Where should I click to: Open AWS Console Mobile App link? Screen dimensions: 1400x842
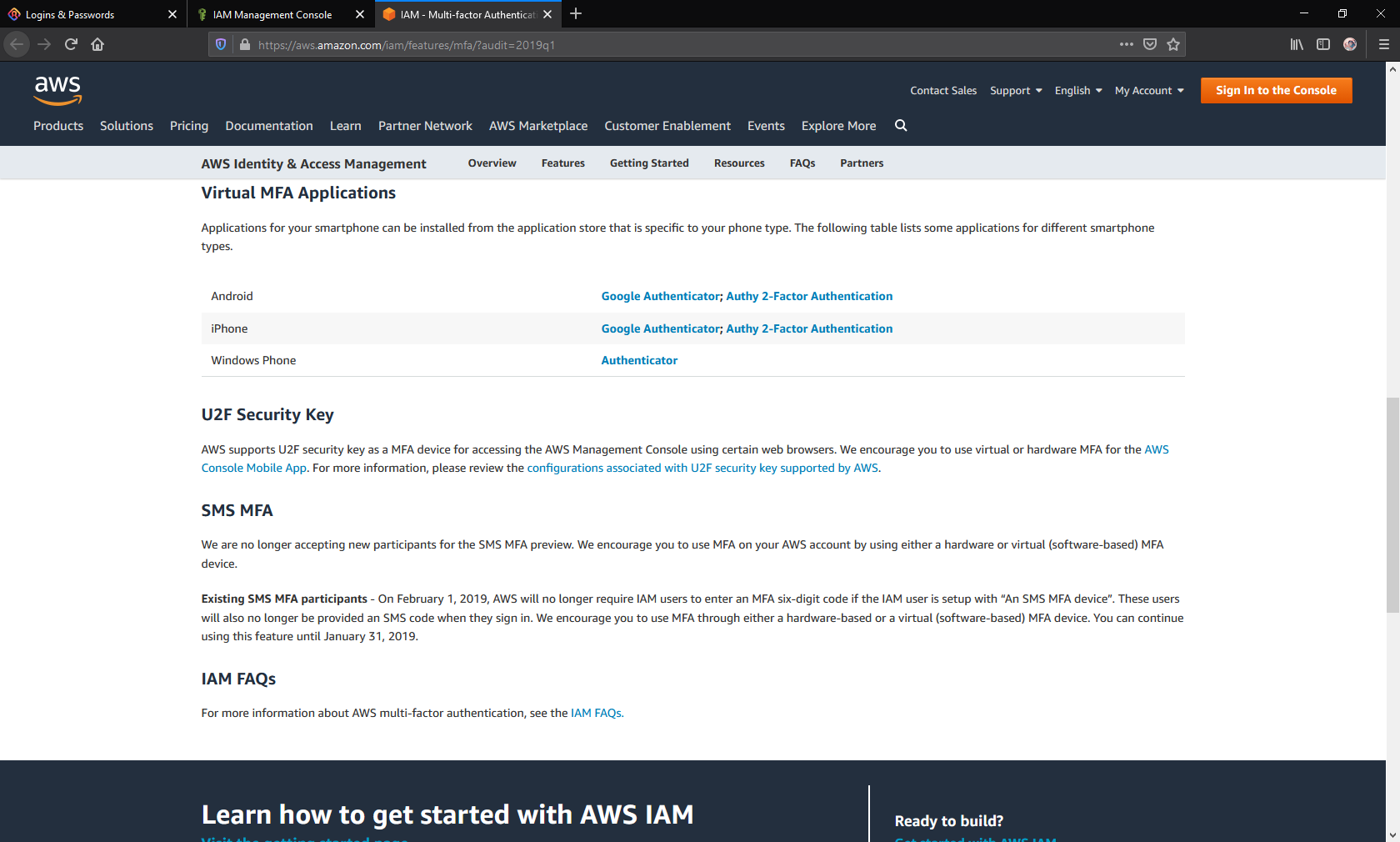(x=253, y=468)
